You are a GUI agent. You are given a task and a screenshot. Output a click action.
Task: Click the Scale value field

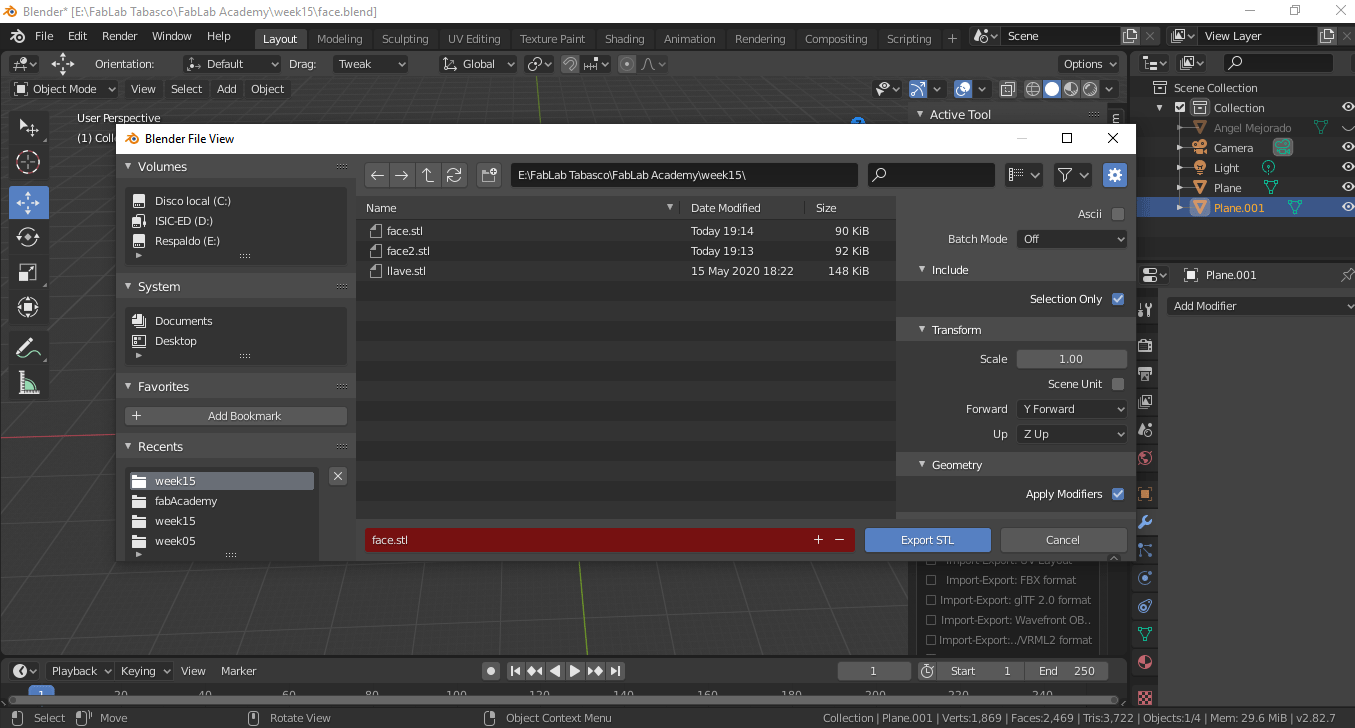coord(1072,359)
